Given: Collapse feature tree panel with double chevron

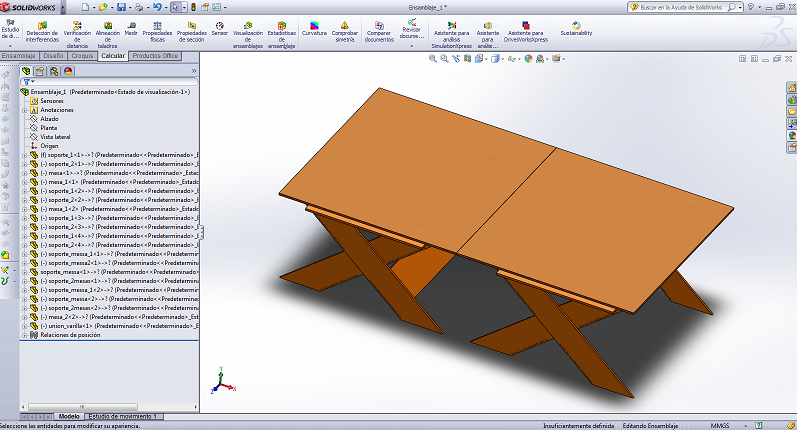Looking at the screenshot, I should 193,71.
